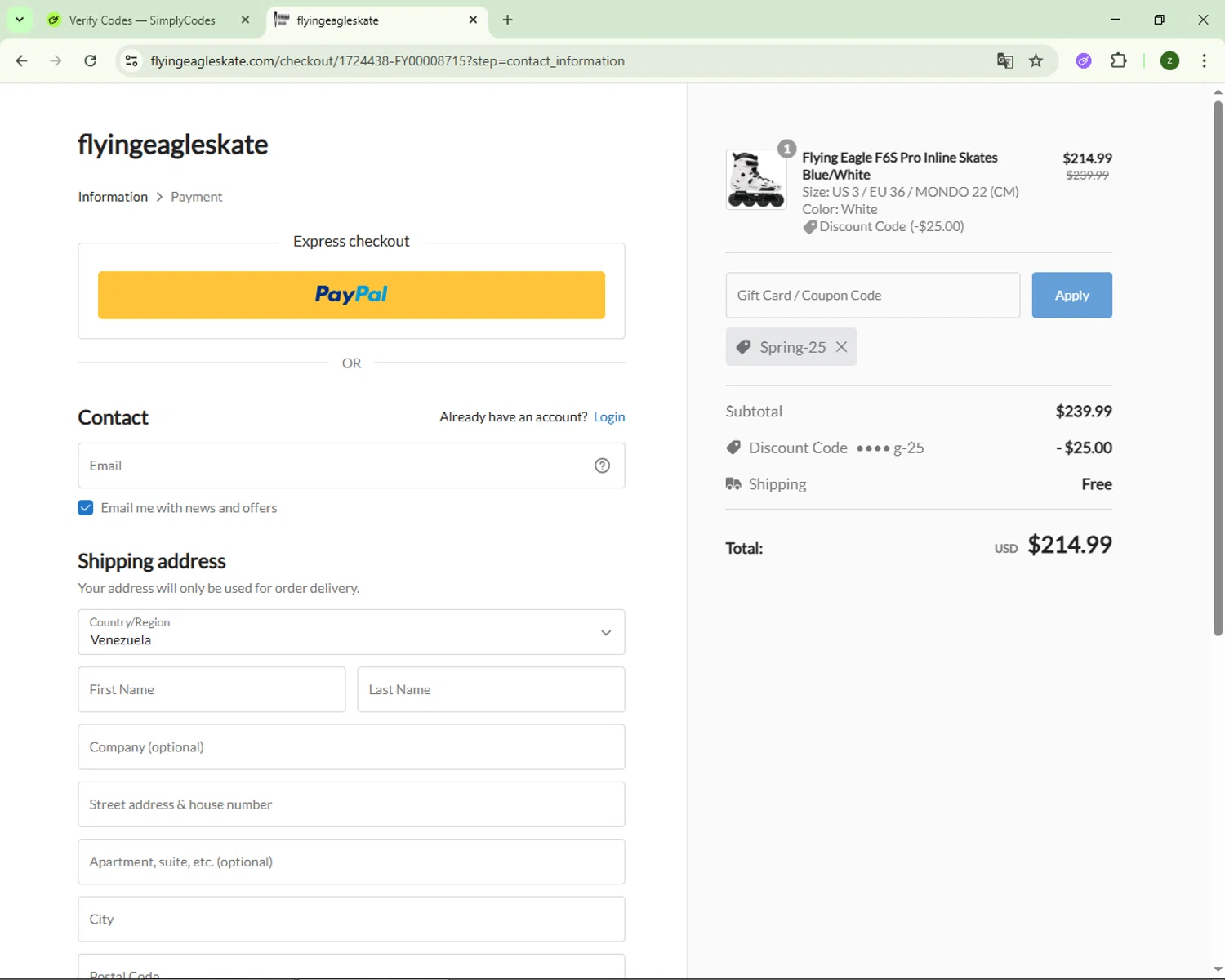This screenshot has width=1225, height=980.
Task: Click the discount amount - $25.00
Action: [x=1084, y=448]
